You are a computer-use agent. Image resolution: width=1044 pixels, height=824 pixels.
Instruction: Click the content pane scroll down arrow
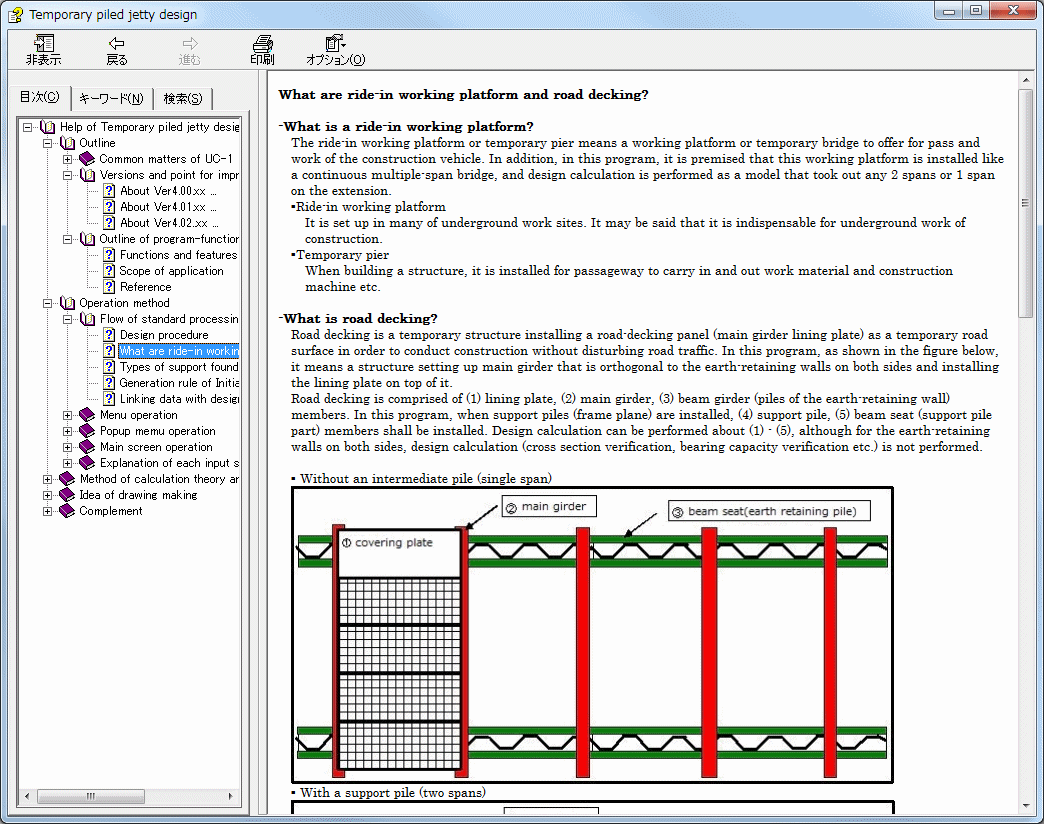pos(1025,806)
